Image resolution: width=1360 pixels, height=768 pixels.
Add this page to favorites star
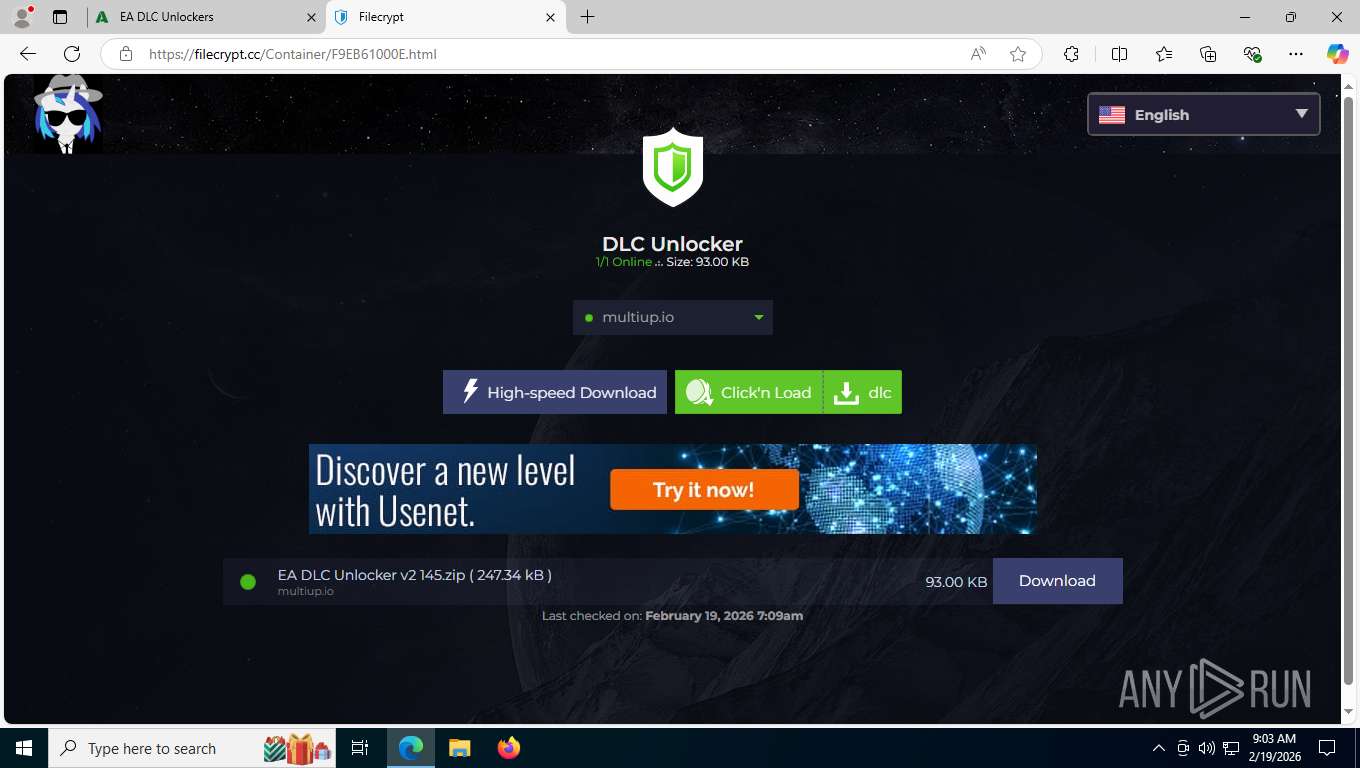(1018, 54)
